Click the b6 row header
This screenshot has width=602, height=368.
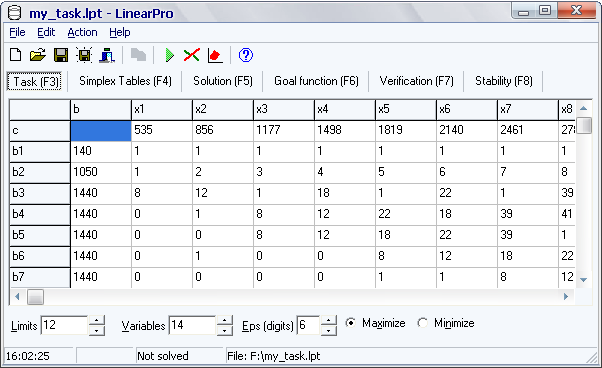coord(40,256)
